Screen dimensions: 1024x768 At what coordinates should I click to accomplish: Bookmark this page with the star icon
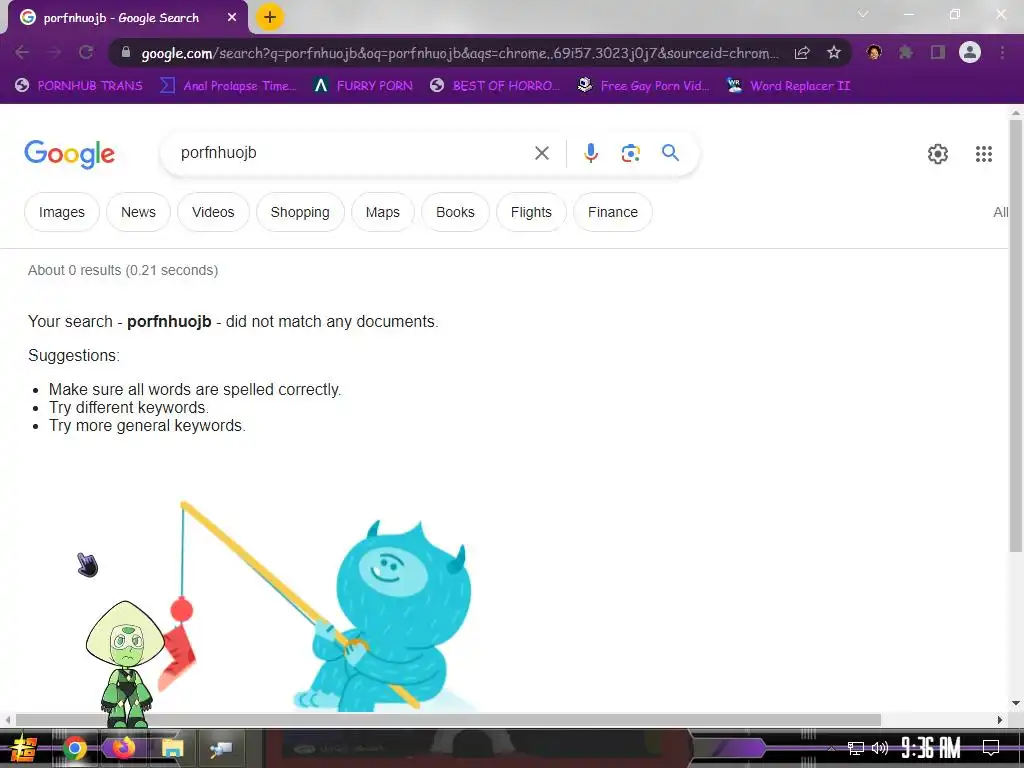[833, 52]
